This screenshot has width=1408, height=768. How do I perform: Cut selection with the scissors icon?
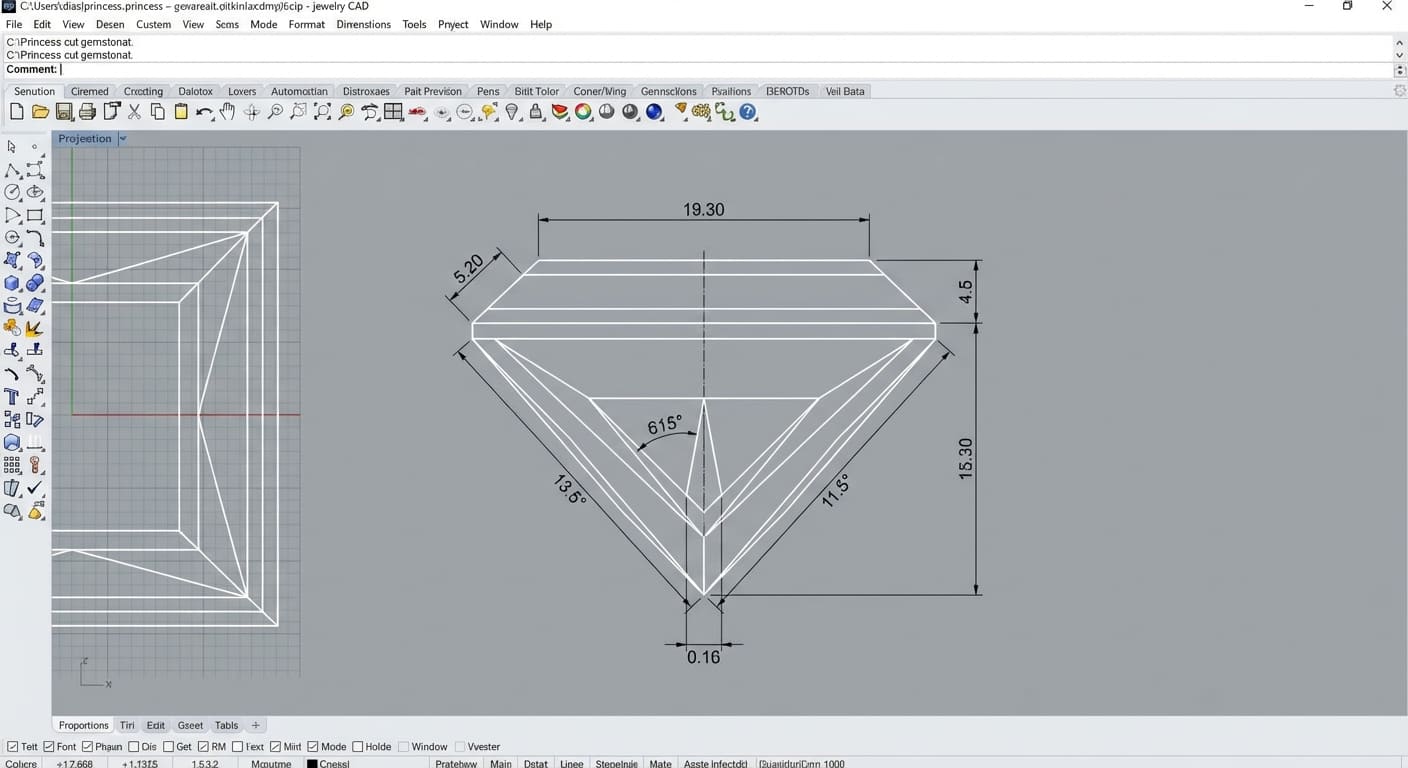click(x=134, y=112)
